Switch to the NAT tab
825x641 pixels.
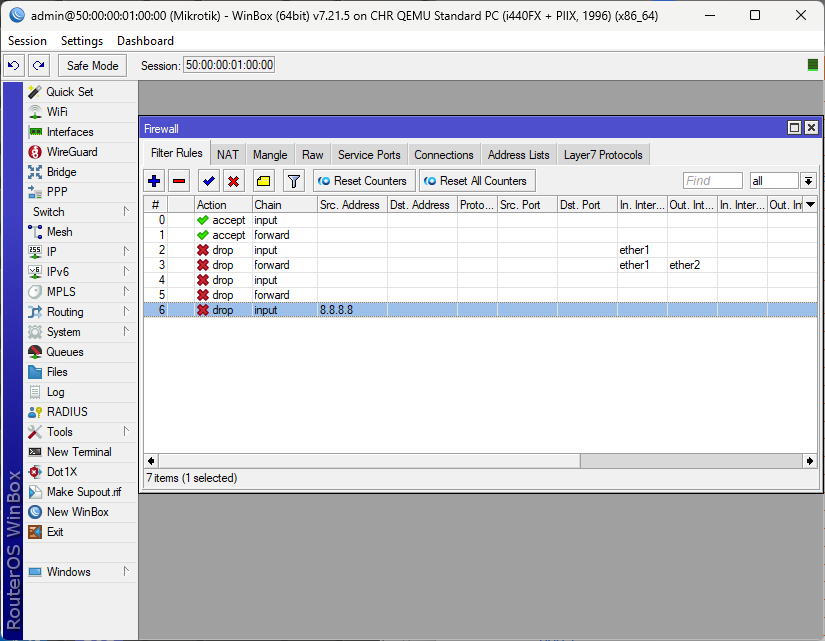tap(228, 155)
